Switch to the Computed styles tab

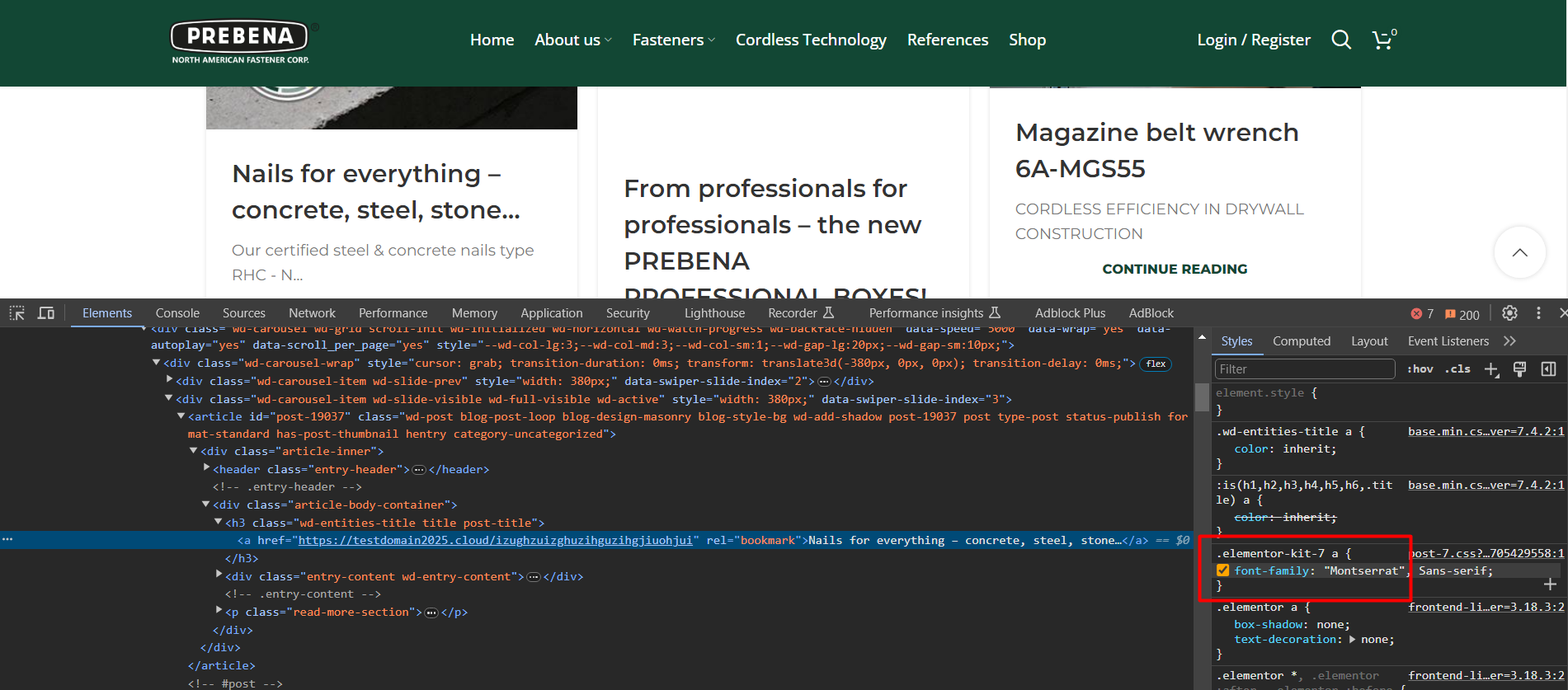(1302, 341)
